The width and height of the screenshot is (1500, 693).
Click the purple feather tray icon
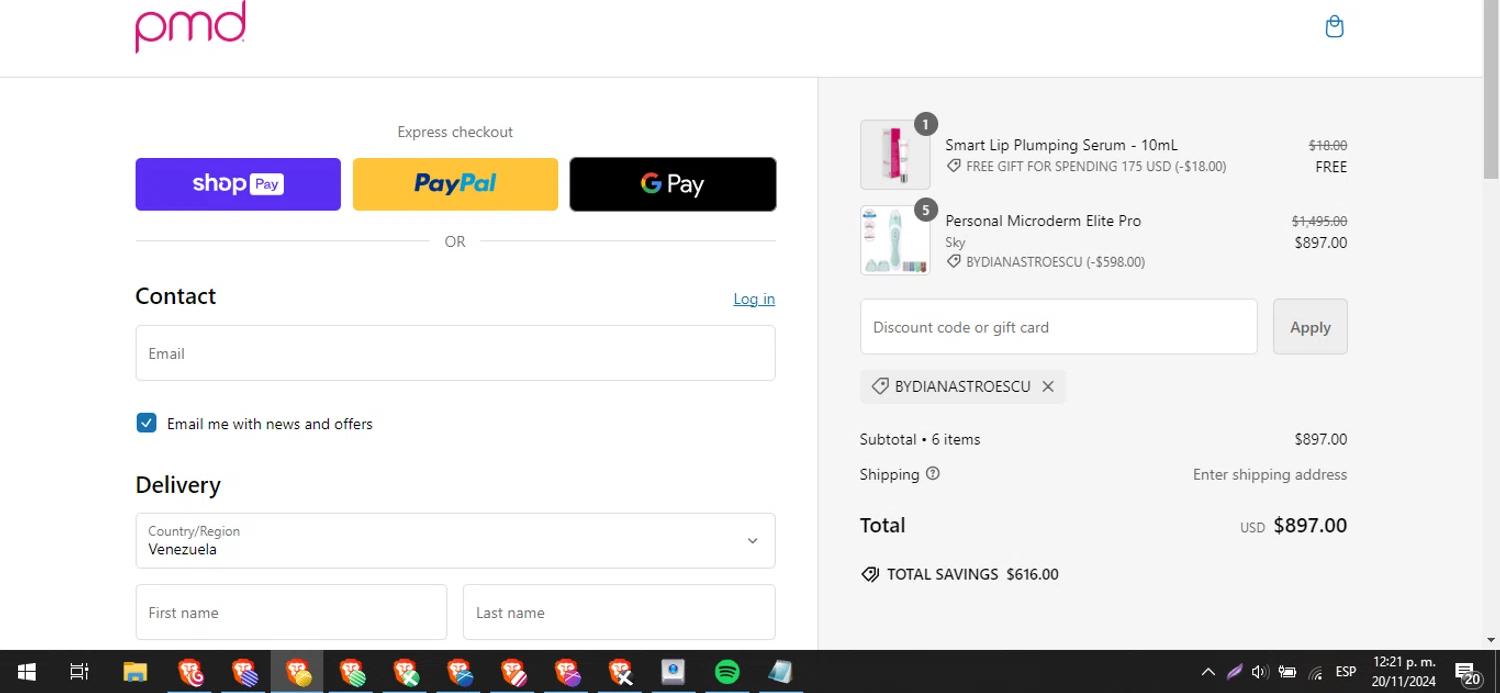point(1234,672)
